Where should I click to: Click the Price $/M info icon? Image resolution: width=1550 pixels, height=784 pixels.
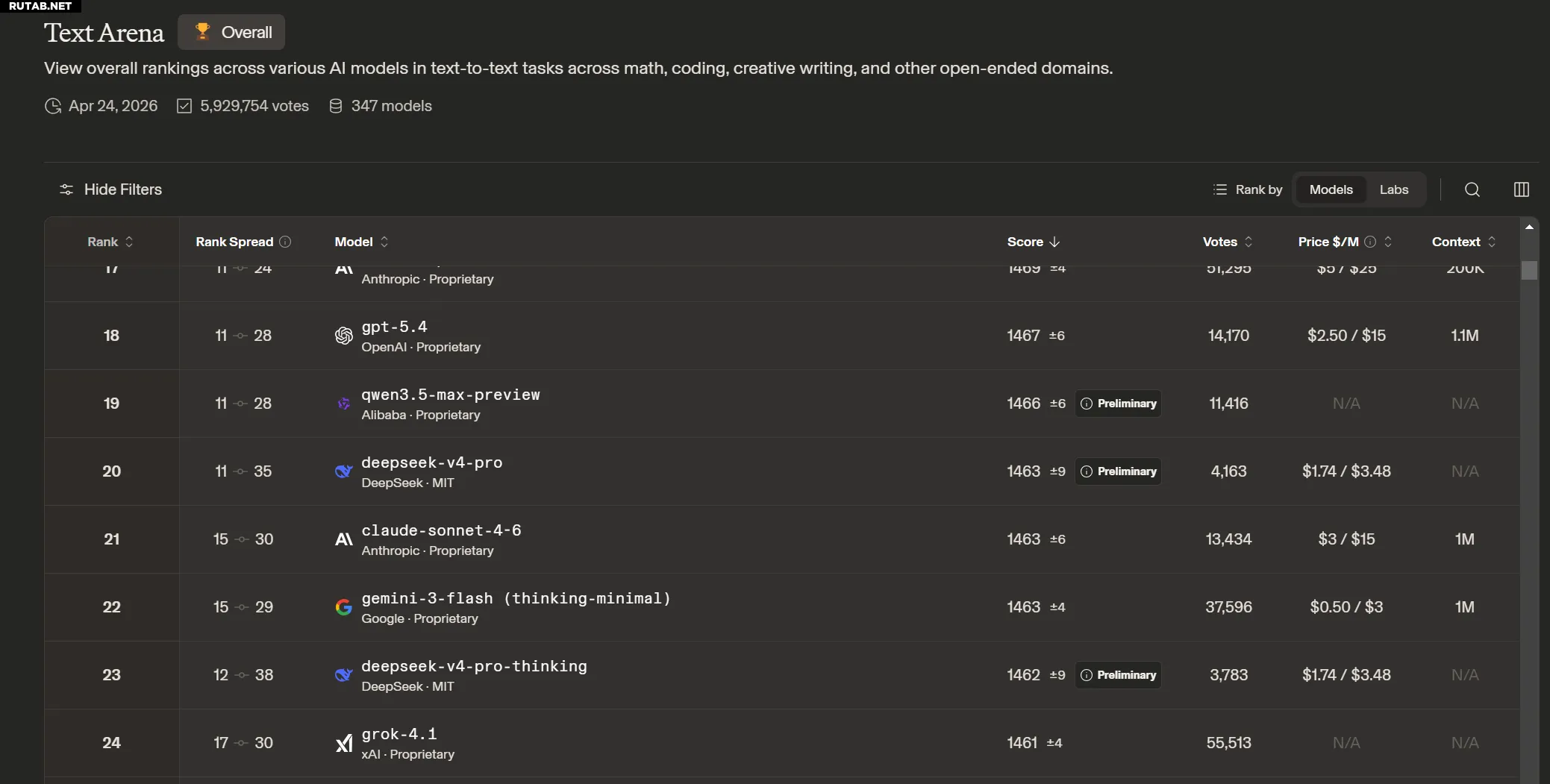coord(1370,242)
